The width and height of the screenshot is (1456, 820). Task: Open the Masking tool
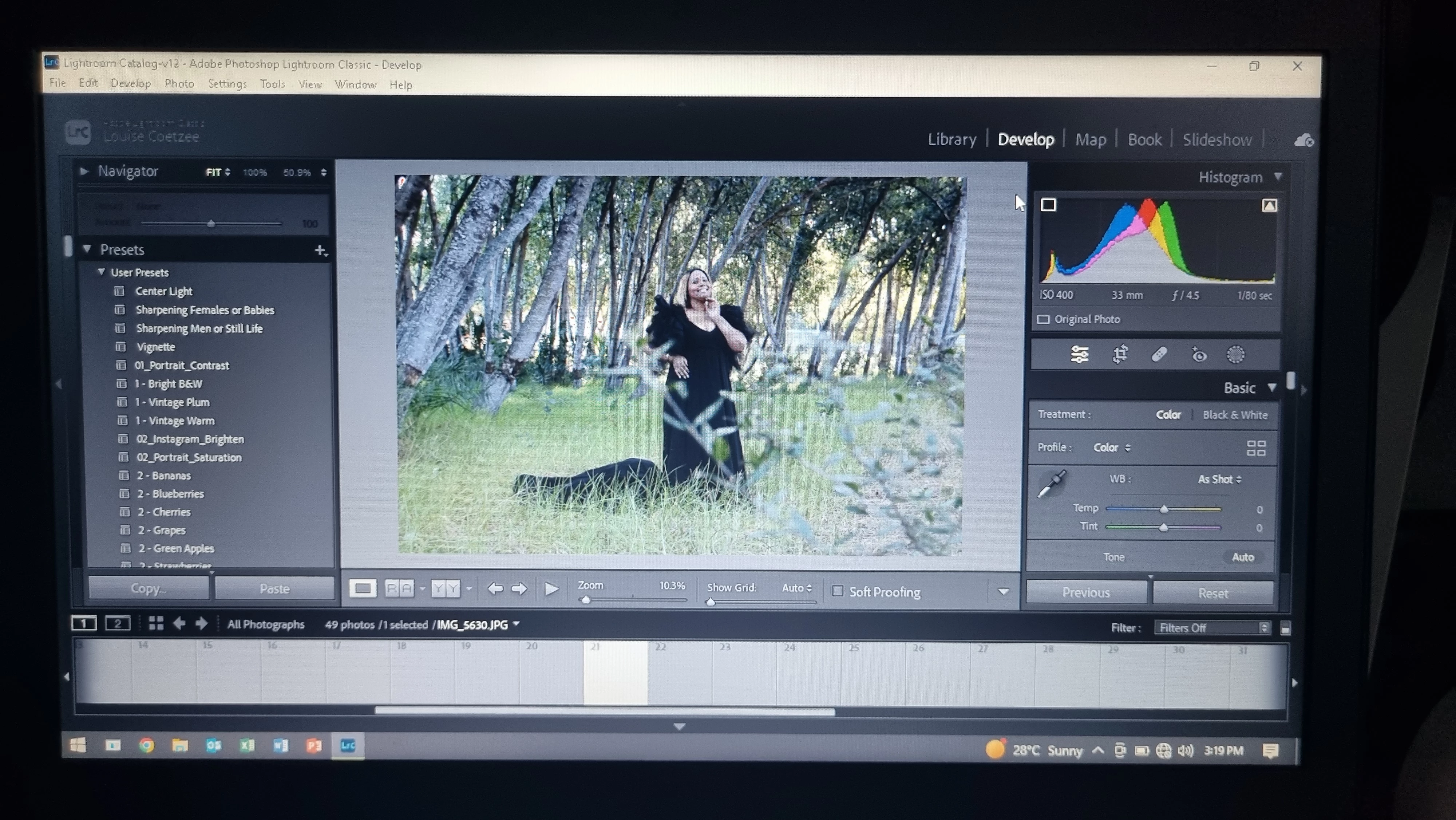pos(1235,355)
